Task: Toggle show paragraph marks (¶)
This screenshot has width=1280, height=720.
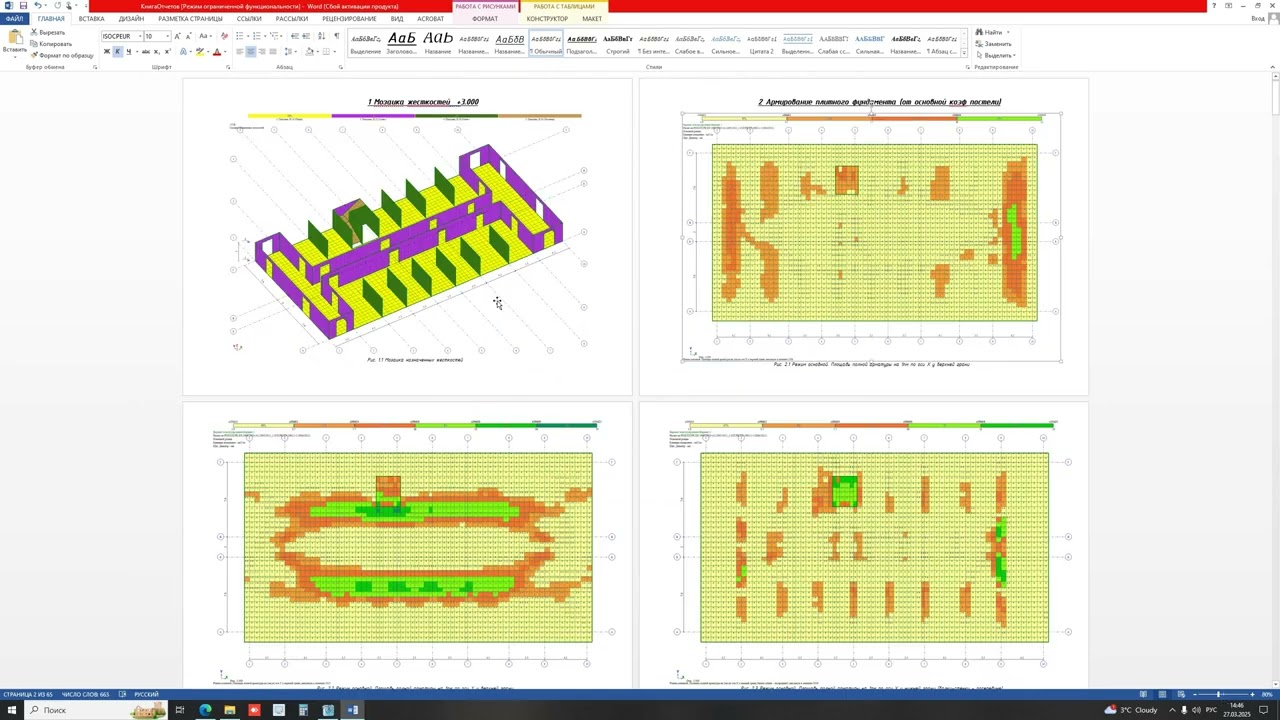Action: [336, 36]
